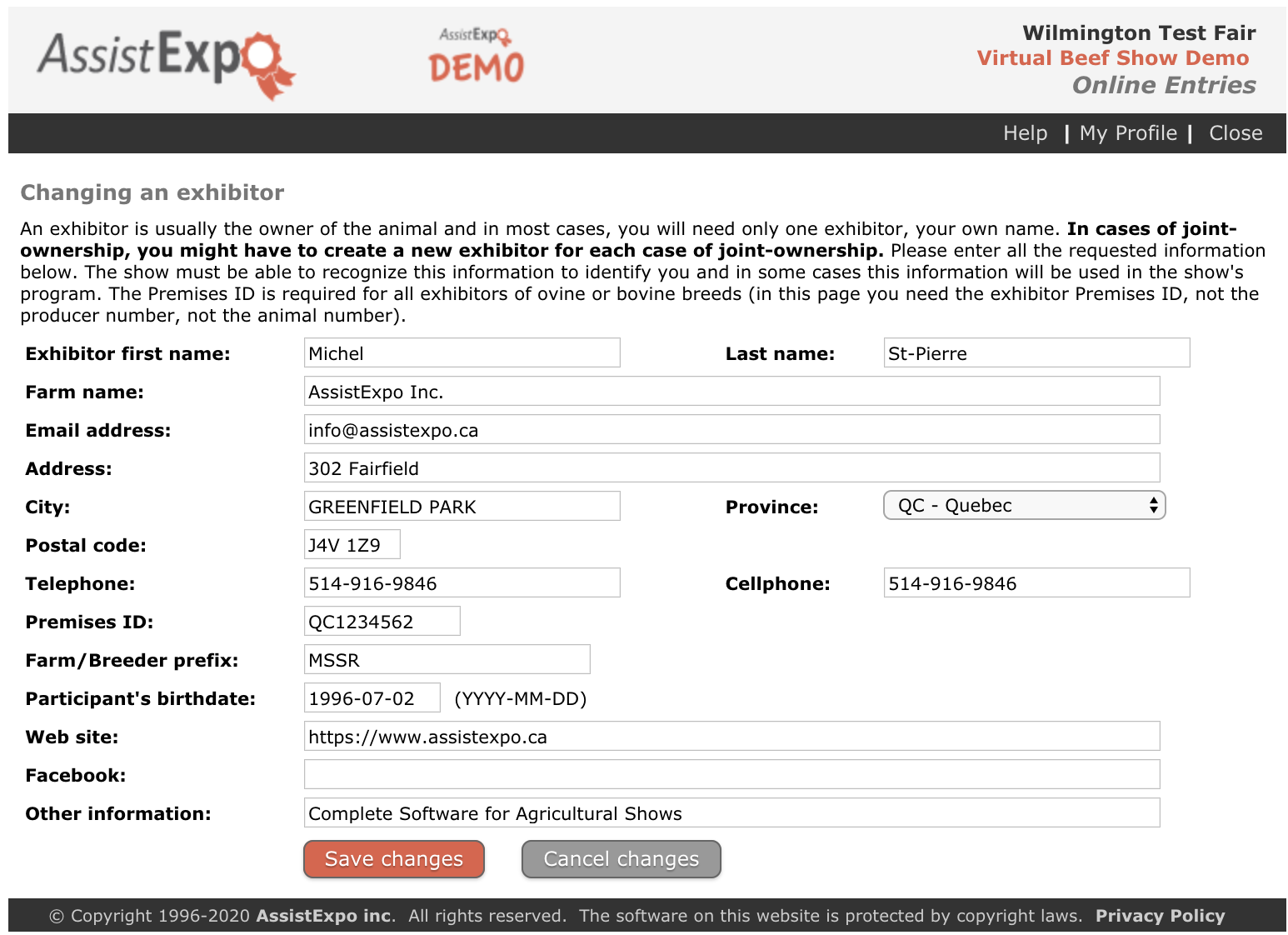Select Close in the navigation bar
This screenshot has height=935, width=1288.
tap(1235, 133)
